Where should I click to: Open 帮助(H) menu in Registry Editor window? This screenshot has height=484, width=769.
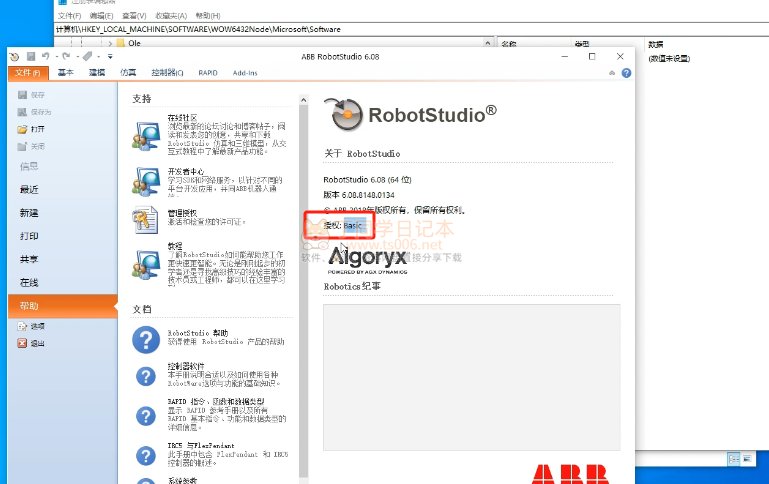[207, 16]
